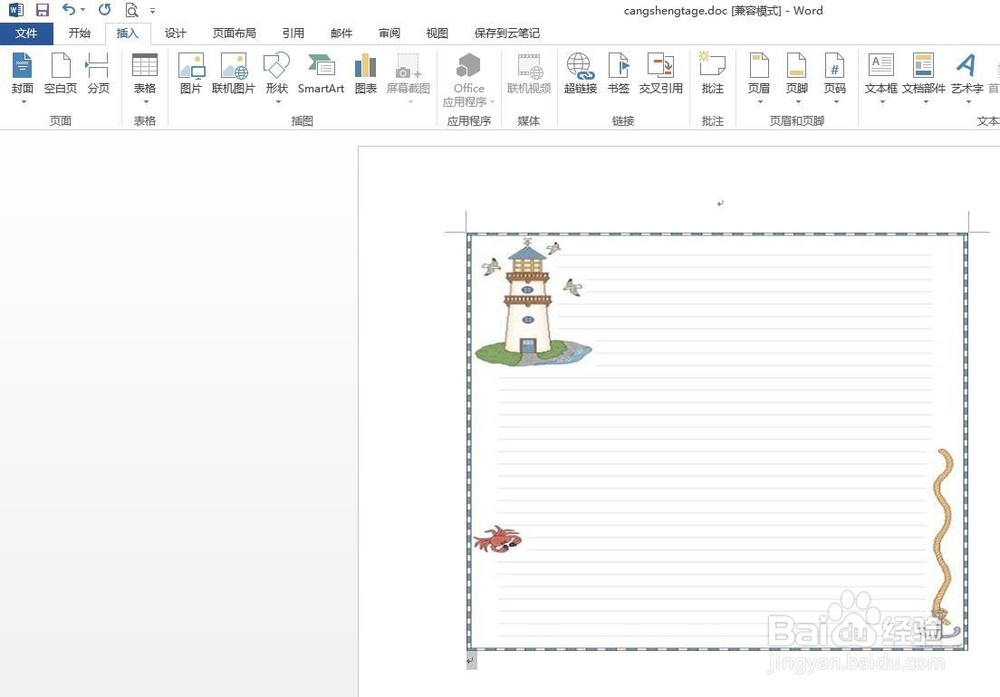Open the undo history dropdown arrow
Screen dimensions: 1000x697
tap(83, 10)
